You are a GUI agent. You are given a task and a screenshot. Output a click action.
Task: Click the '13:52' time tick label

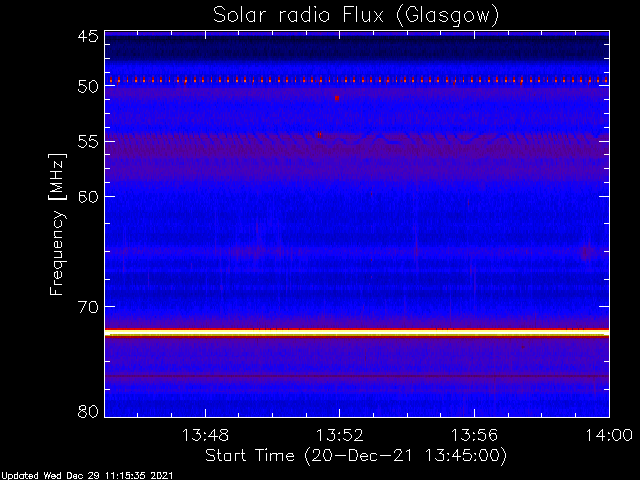pos(340,435)
